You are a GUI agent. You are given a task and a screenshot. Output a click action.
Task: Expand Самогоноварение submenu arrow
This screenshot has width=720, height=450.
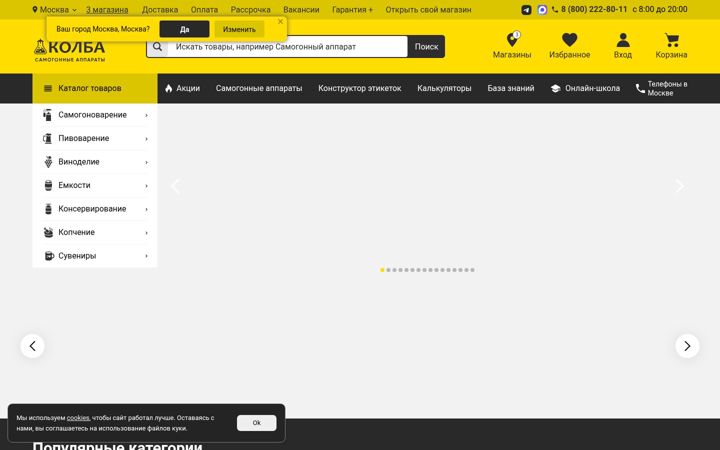pyautogui.click(x=146, y=115)
